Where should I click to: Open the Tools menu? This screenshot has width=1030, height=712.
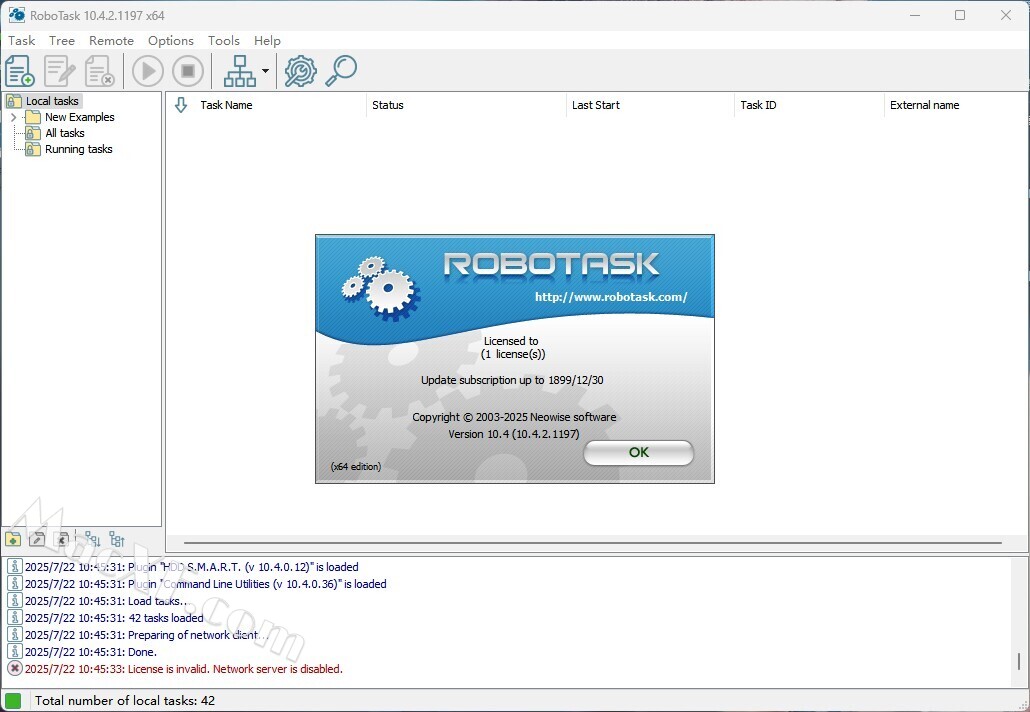(x=224, y=41)
